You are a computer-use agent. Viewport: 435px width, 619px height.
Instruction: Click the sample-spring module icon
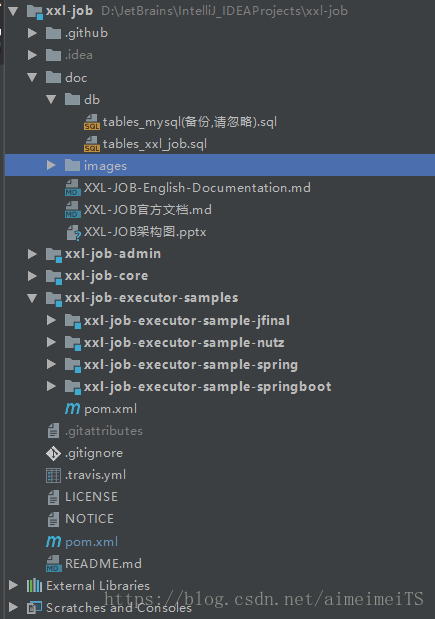pos(73,365)
